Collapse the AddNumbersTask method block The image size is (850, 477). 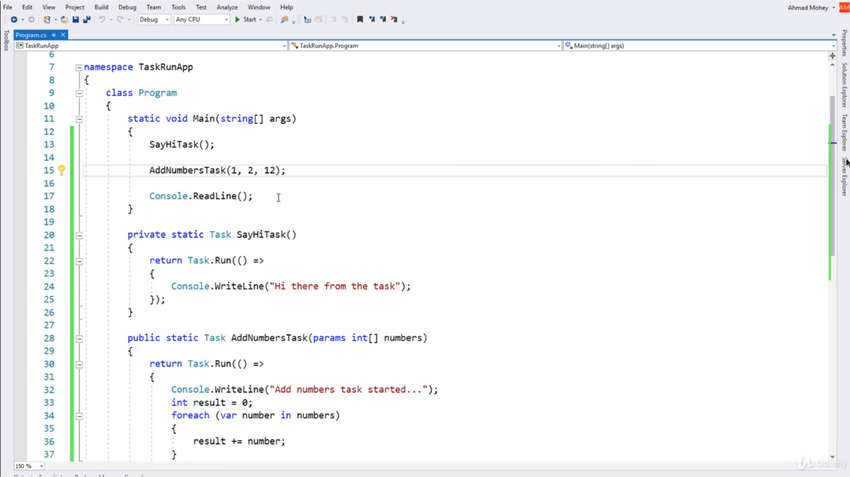click(79, 339)
